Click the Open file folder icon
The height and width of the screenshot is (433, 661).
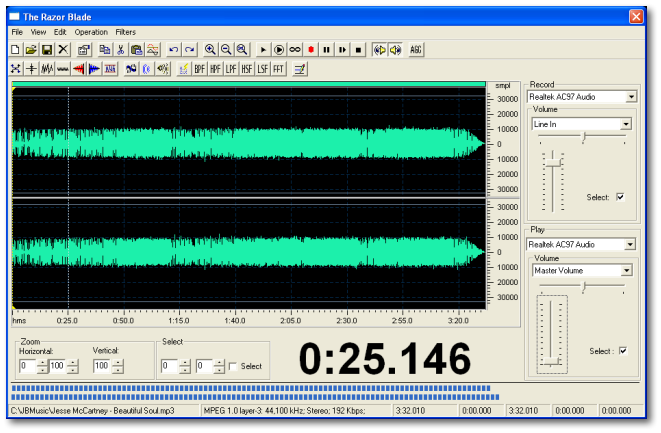(x=31, y=49)
